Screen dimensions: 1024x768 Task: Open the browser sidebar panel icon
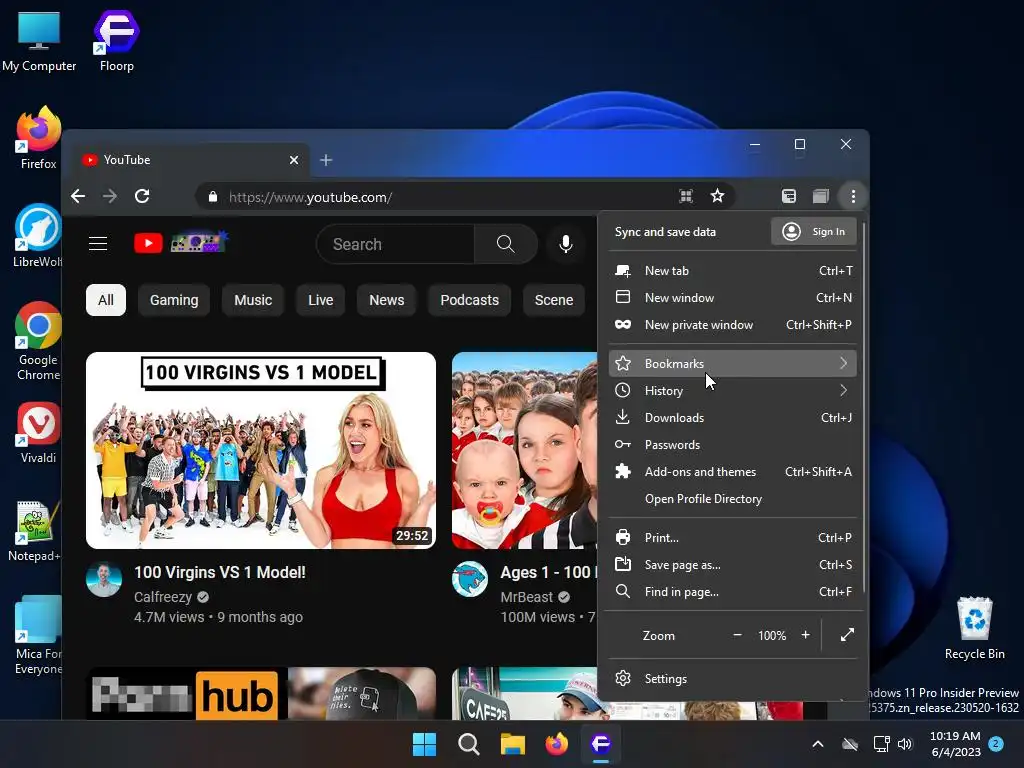(789, 197)
